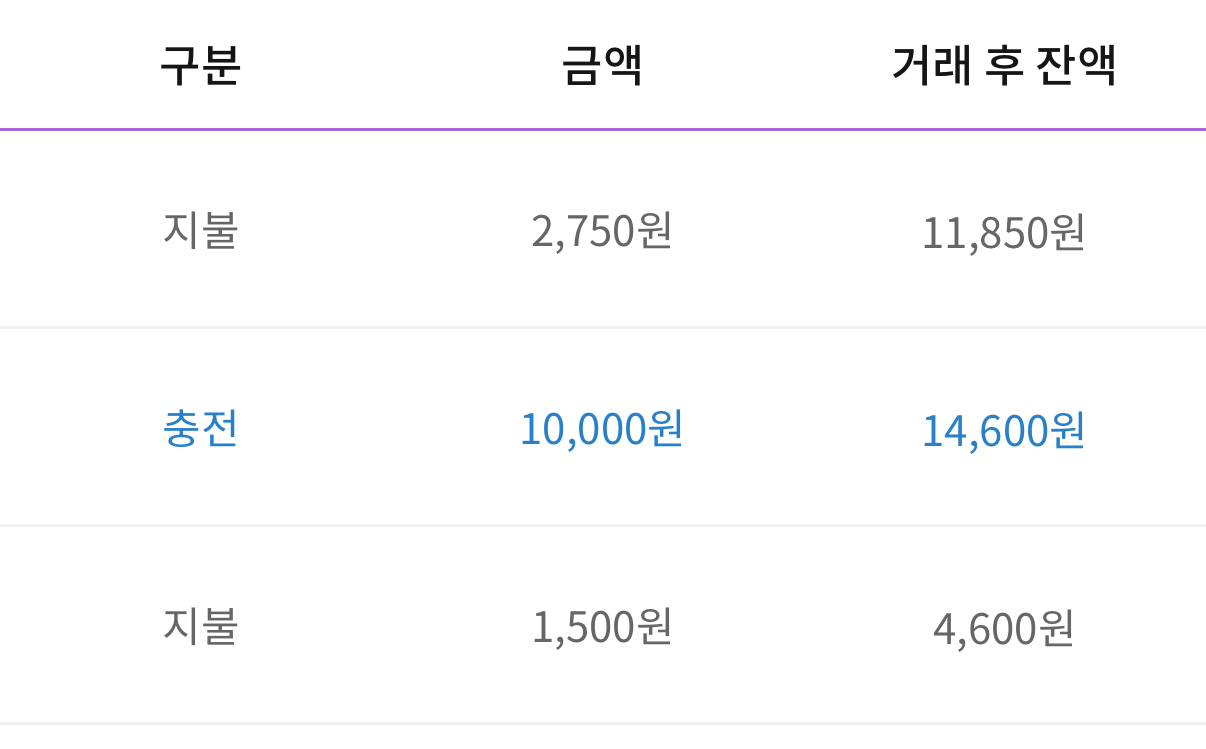
Task: Click the 원 suffix after 10,000
Action: (665, 429)
